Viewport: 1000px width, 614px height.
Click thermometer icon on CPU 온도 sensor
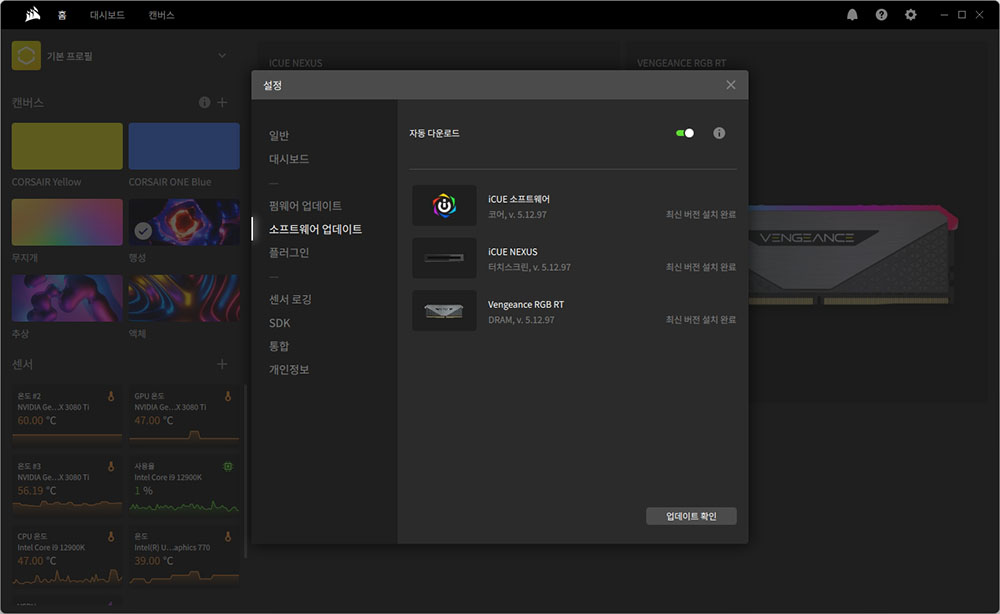(x=111, y=537)
